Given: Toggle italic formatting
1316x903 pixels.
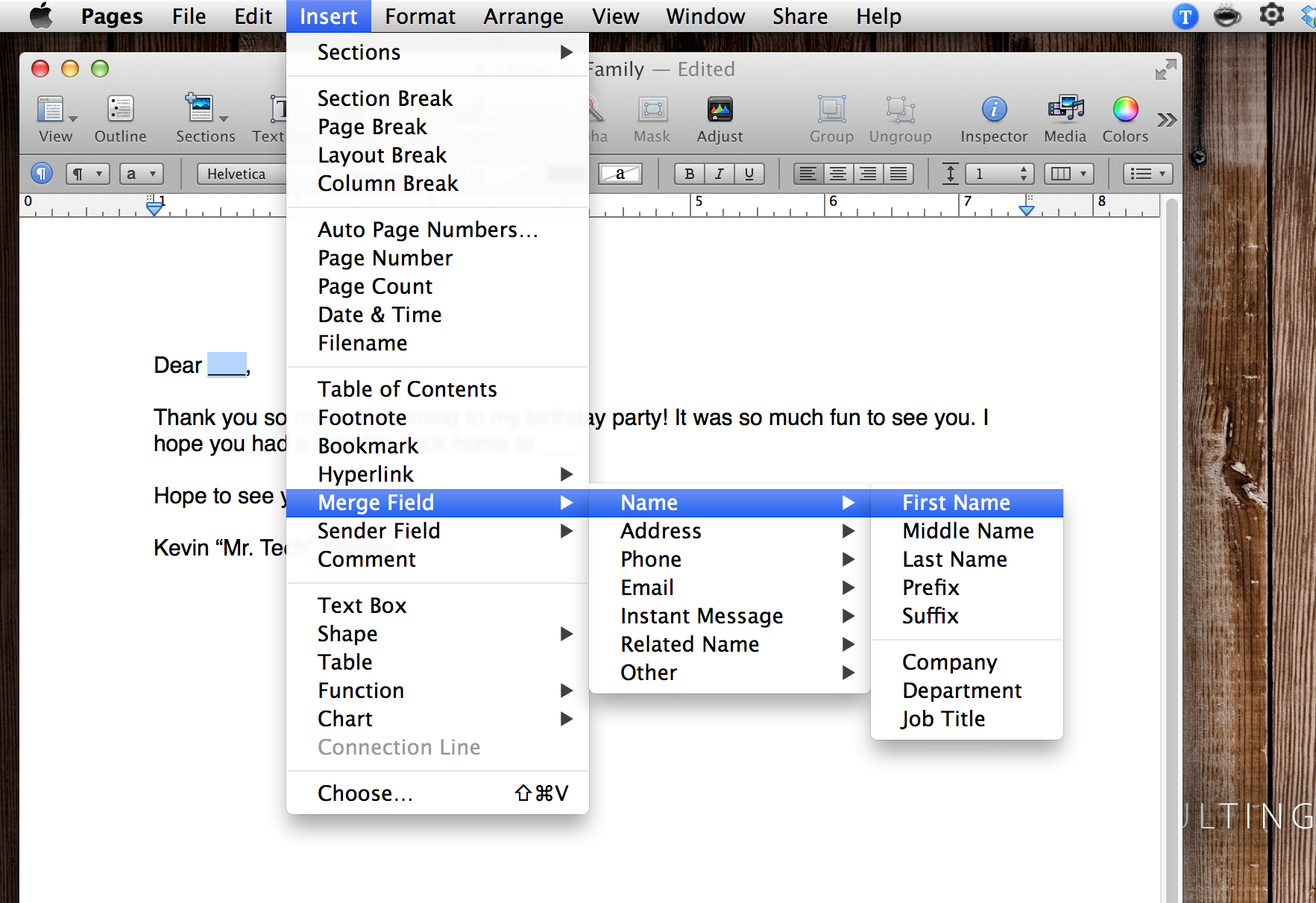Looking at the screenshot, I should coord(720,174).
